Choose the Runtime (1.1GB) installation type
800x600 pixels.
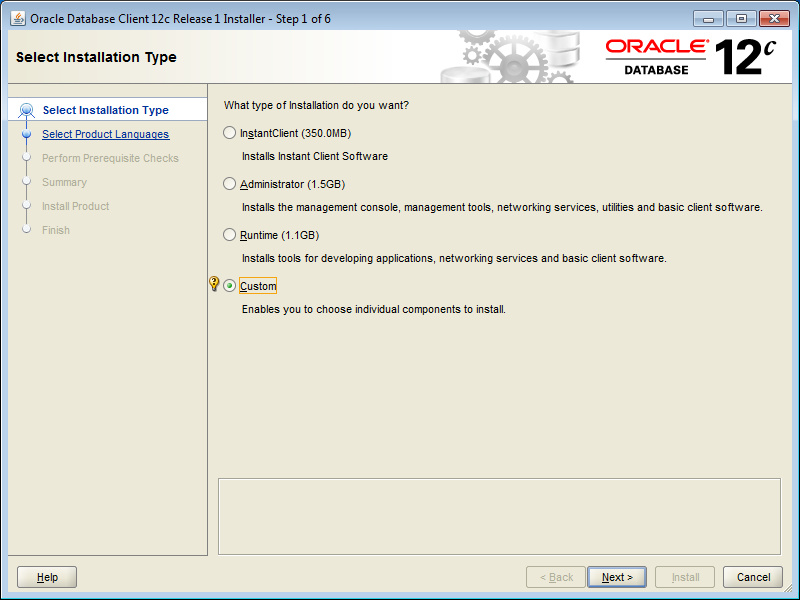coord(229,234)
